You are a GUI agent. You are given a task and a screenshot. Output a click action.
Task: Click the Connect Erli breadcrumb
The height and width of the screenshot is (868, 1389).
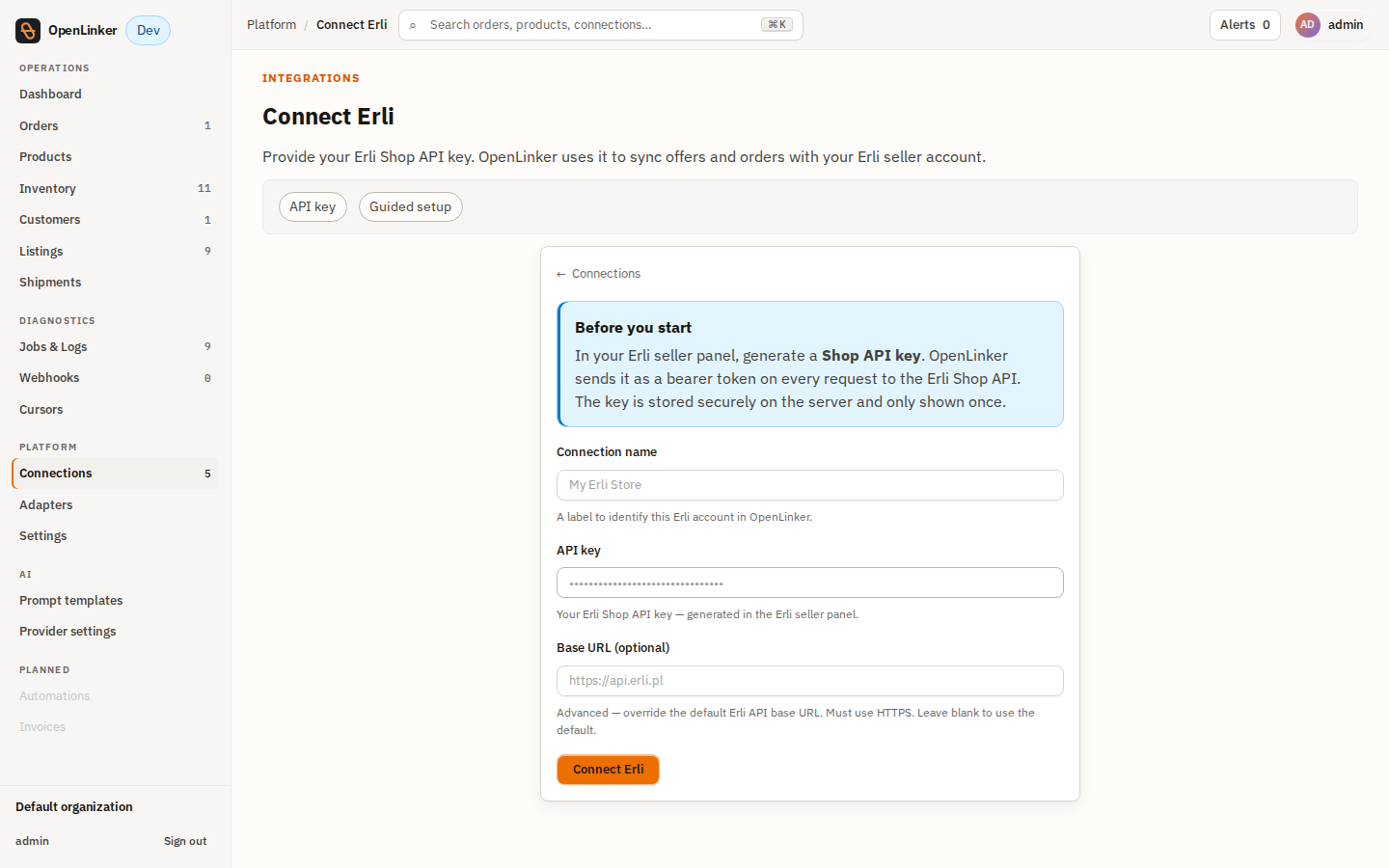[351, 25]
